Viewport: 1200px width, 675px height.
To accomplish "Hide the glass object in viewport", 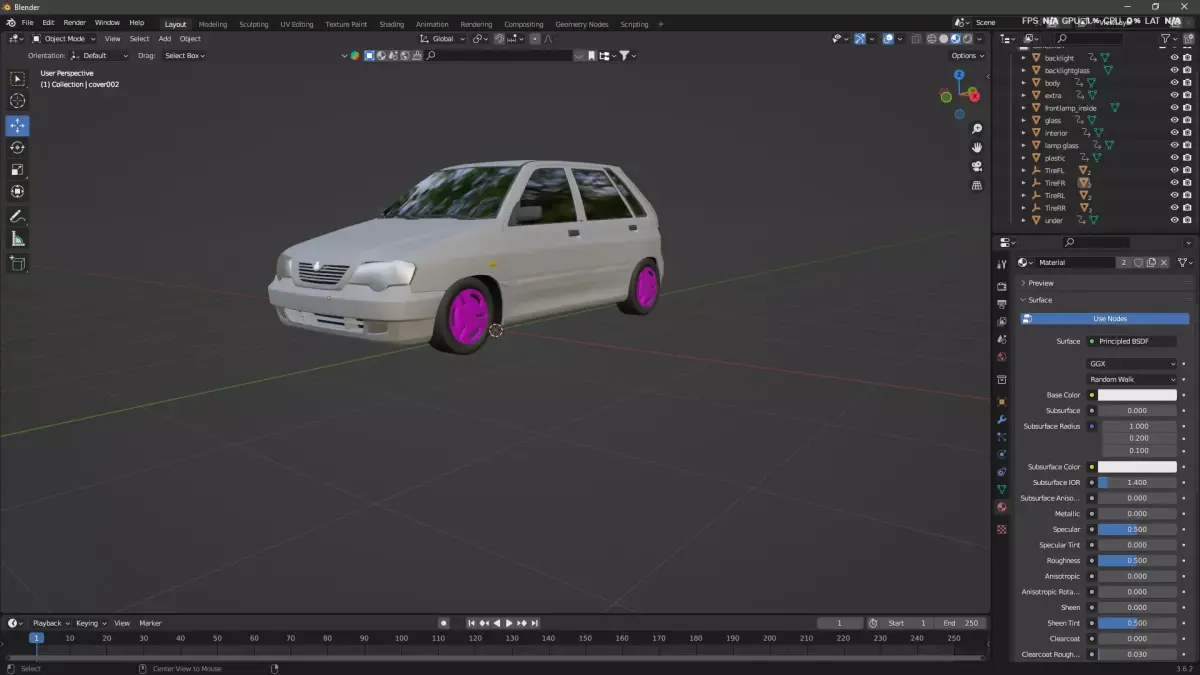I will [1174, 120].
